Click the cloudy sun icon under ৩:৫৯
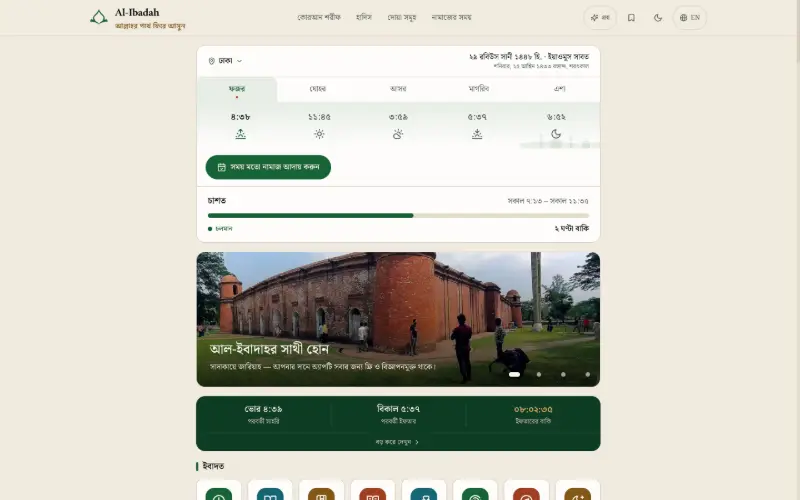The height and width of the screenshot is (500, 800). point(398,134)
